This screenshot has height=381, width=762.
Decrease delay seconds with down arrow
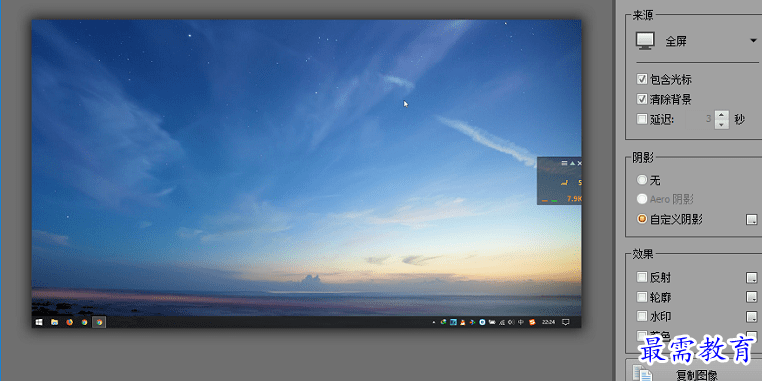[722, 124]
